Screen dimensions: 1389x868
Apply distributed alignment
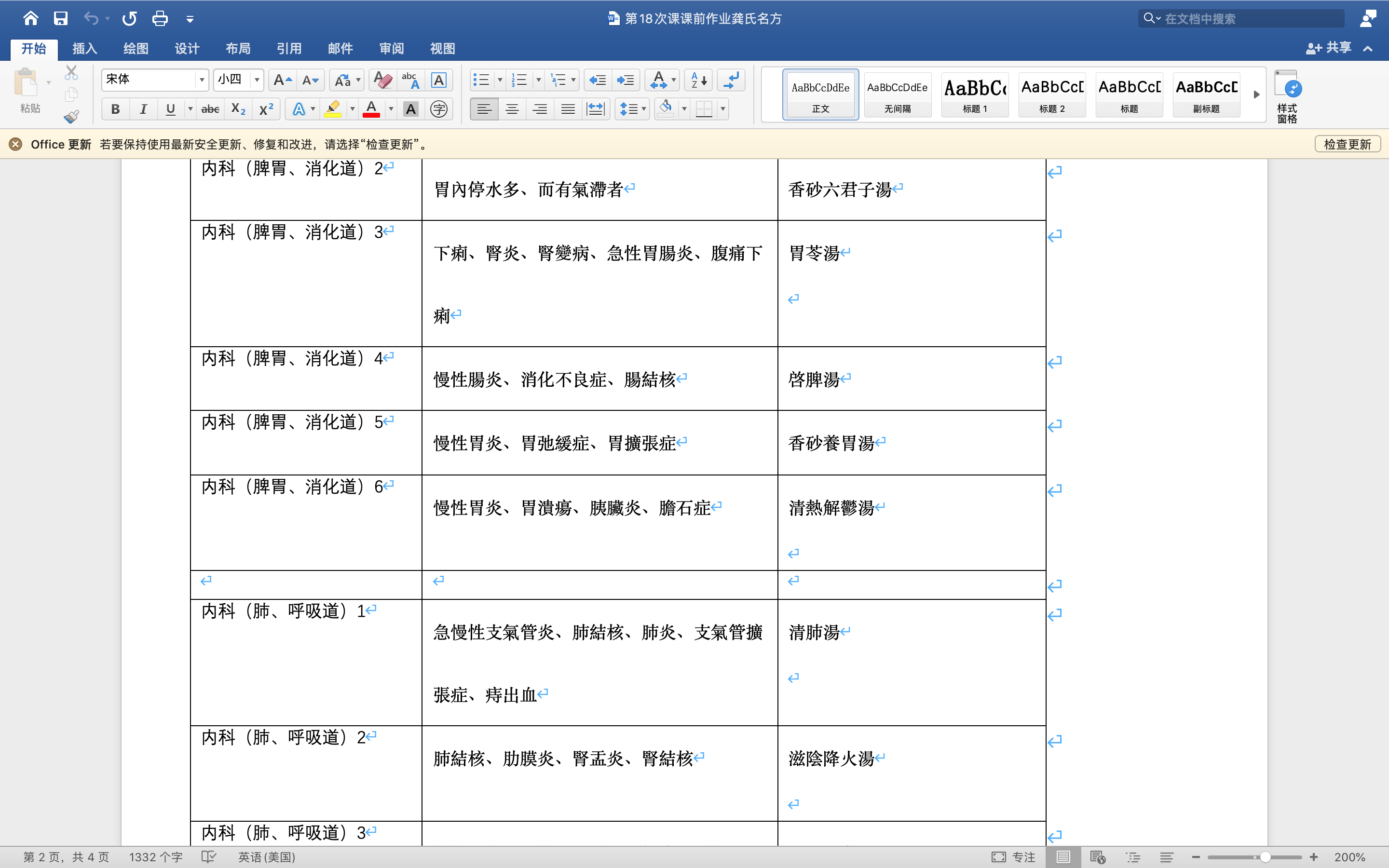(x=596, y=109)
